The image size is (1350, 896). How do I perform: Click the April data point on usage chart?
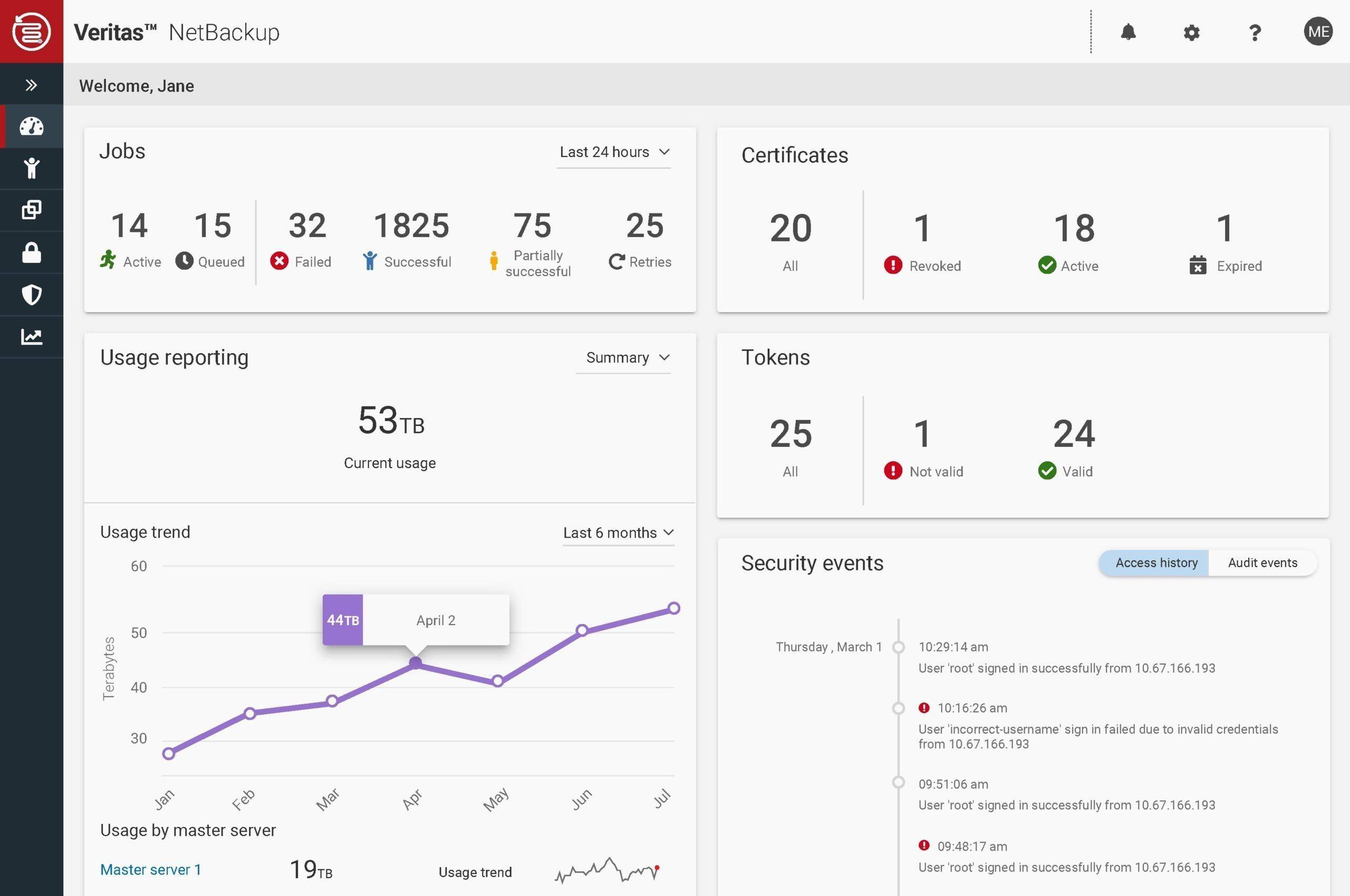(416, 663)
